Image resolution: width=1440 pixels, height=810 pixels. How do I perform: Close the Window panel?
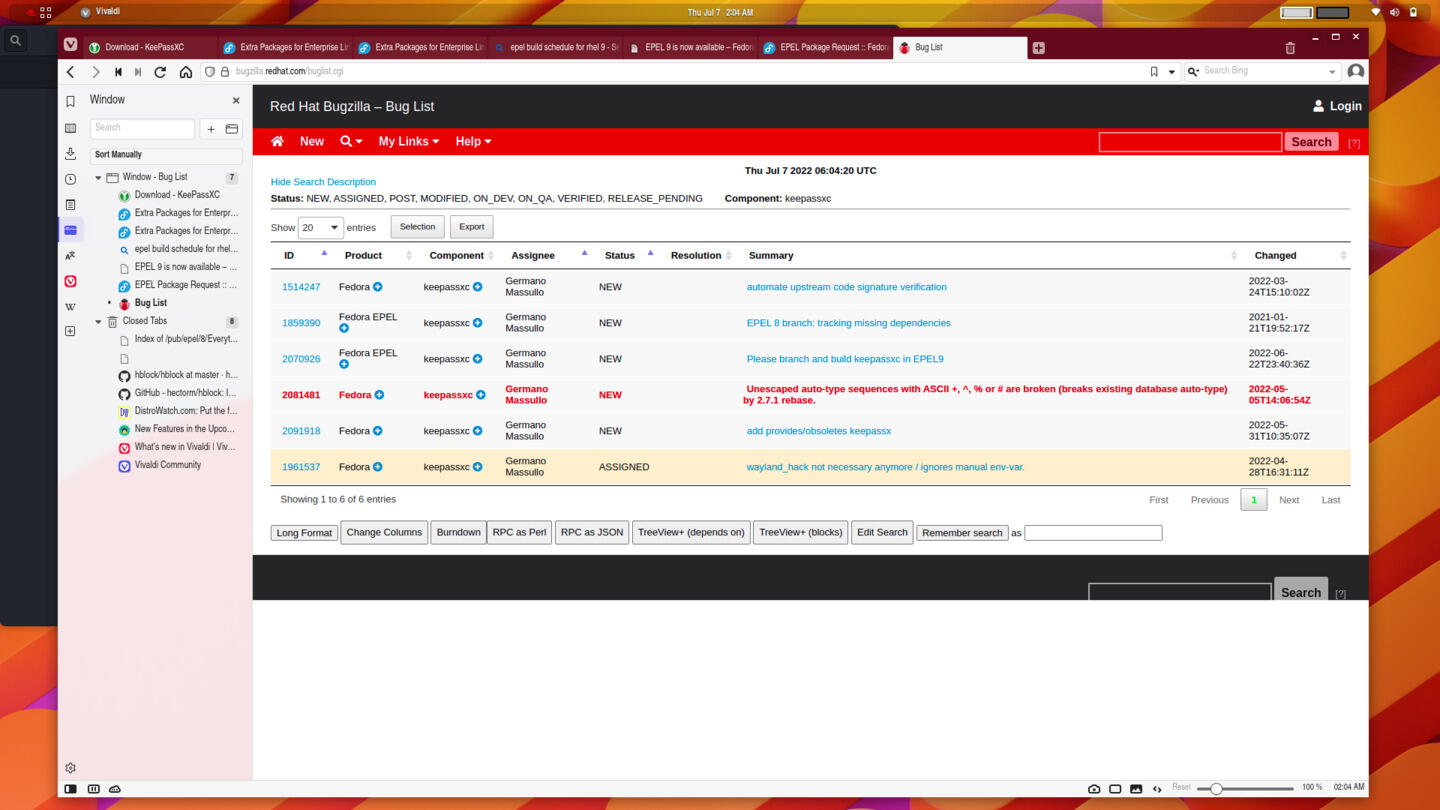click(236, 100)
